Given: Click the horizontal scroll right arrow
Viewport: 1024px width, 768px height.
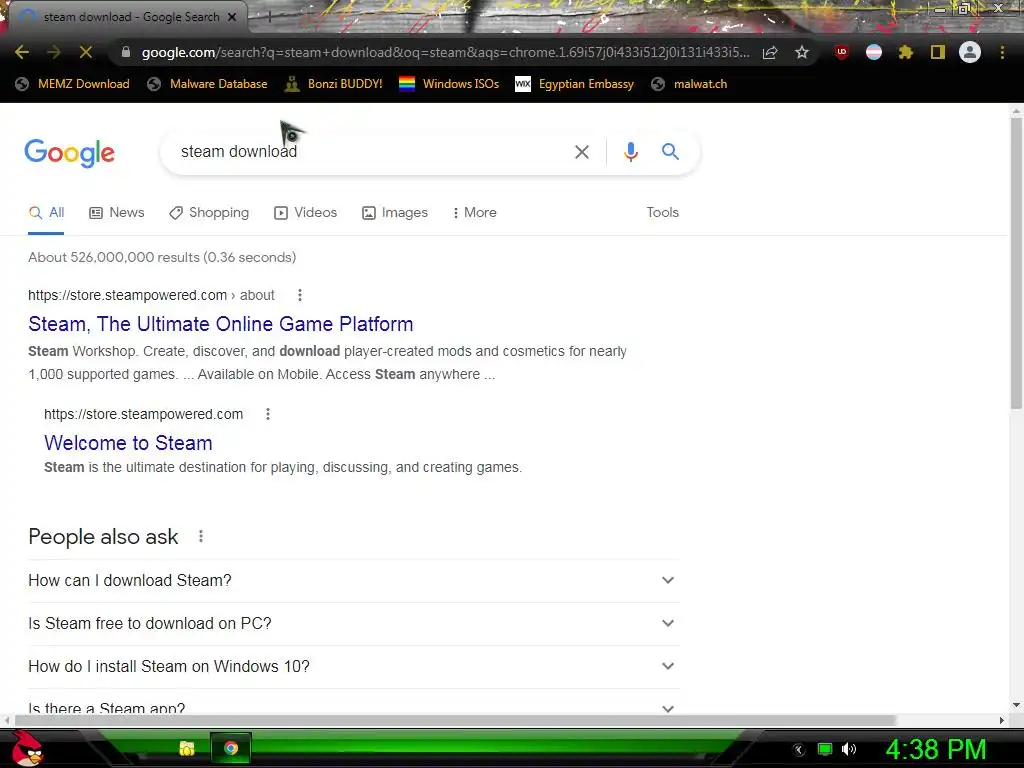Looking at the screenshot, I should pyautogui.click(x=1002, y=720).
